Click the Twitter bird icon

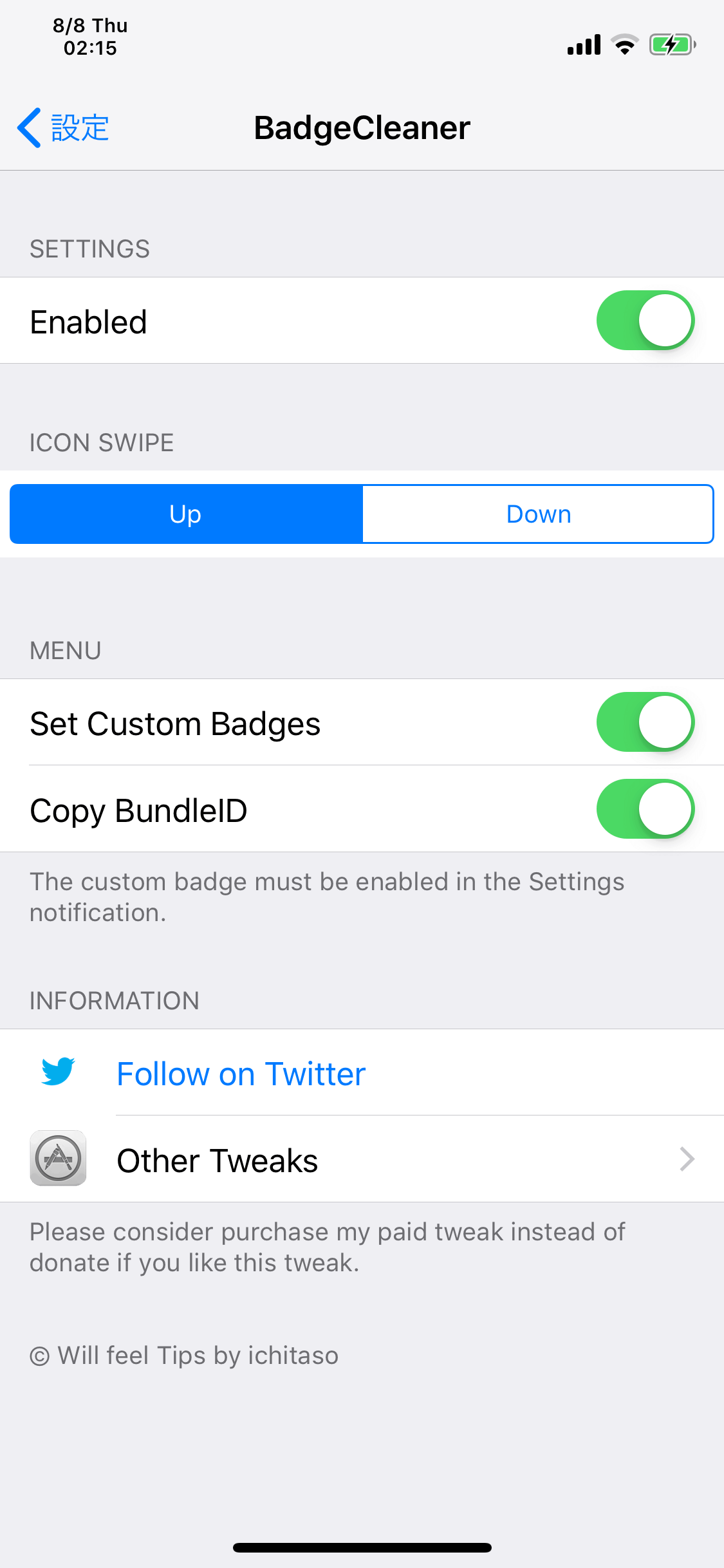[x=58, y=1072]
